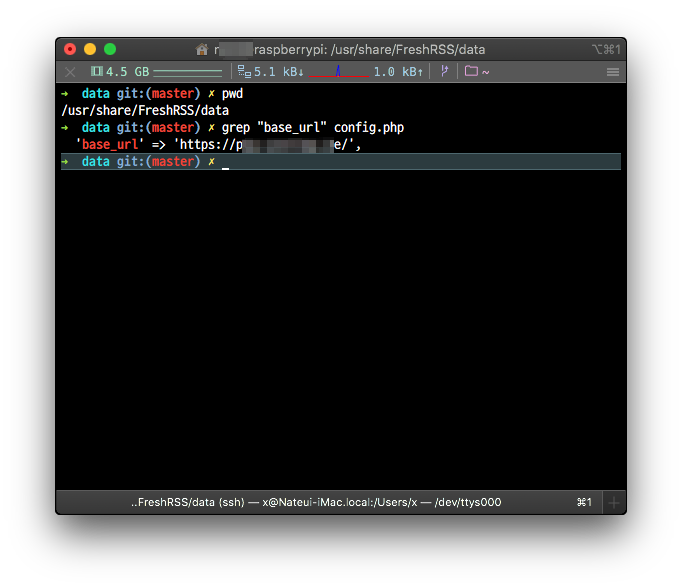Click the ⌘1 tab shortcut label
Viewport: 682px width, 588px height.
[x=584, y=502]
